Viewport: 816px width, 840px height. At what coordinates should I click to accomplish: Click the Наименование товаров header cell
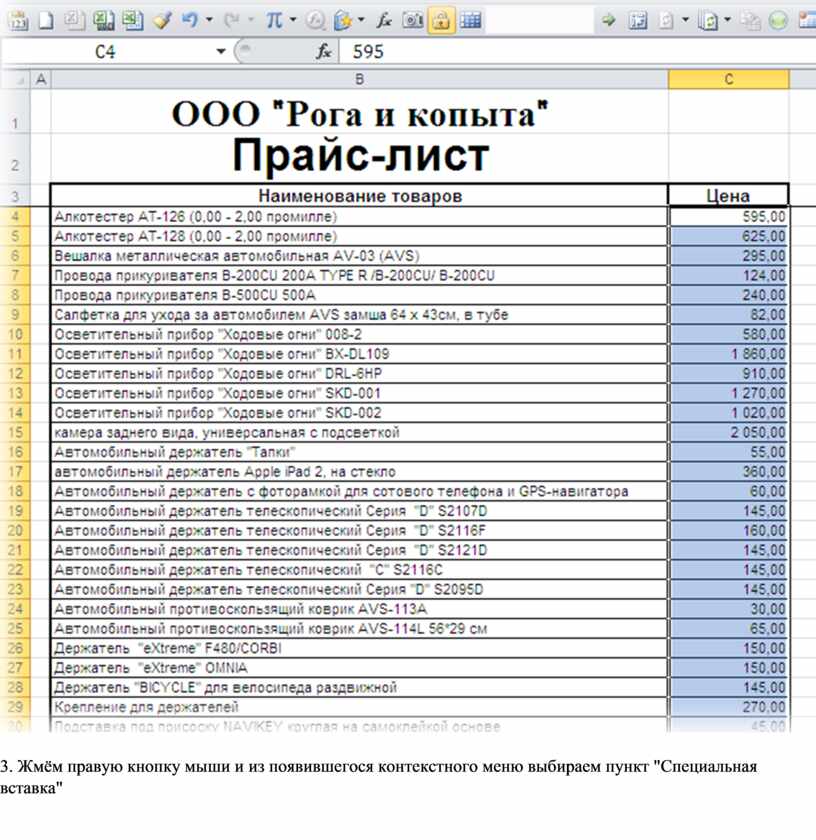[360, 196]
